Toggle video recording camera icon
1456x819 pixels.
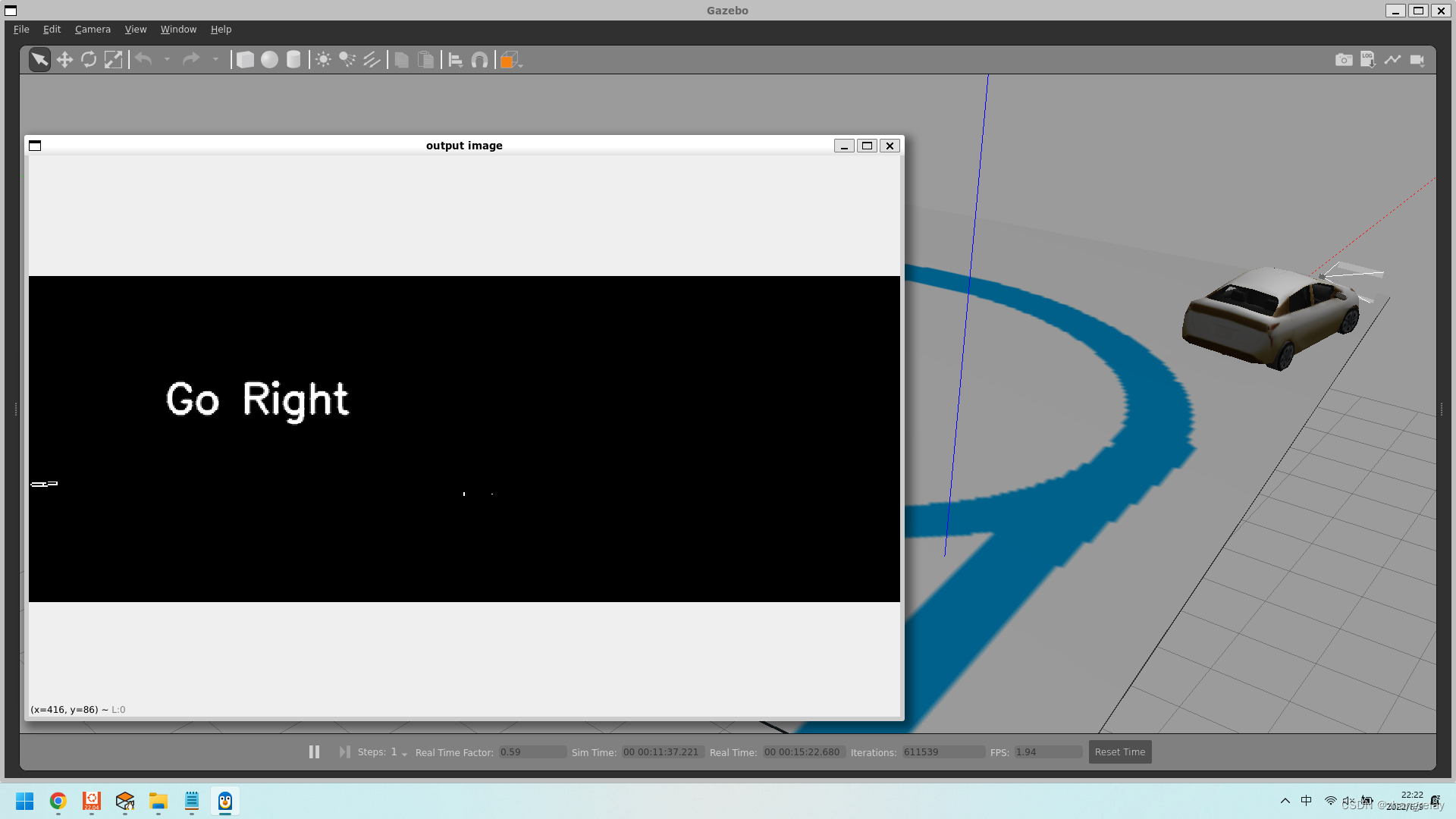pos(1417,60)
